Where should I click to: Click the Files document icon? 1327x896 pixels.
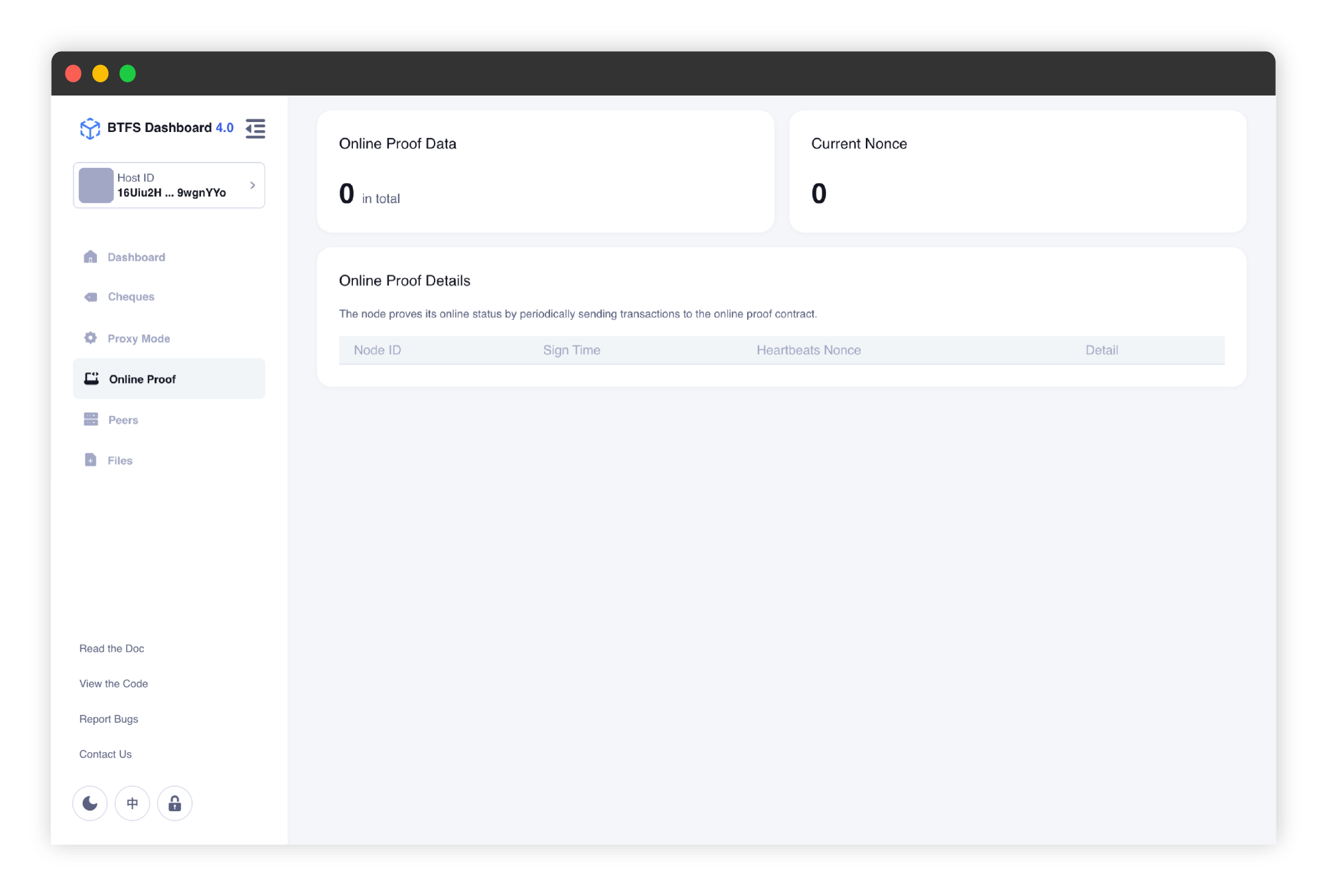coord(91,460)
